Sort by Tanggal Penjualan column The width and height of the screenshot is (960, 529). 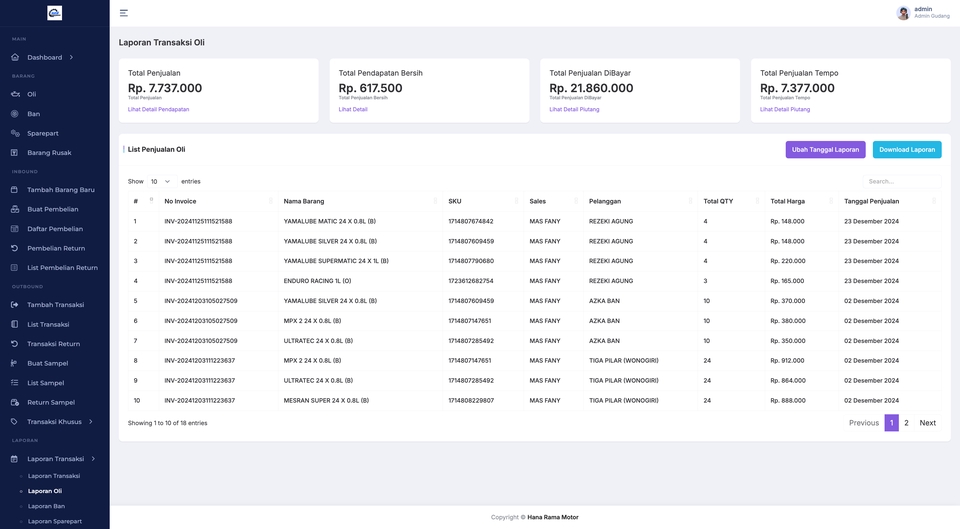point(890,201)
